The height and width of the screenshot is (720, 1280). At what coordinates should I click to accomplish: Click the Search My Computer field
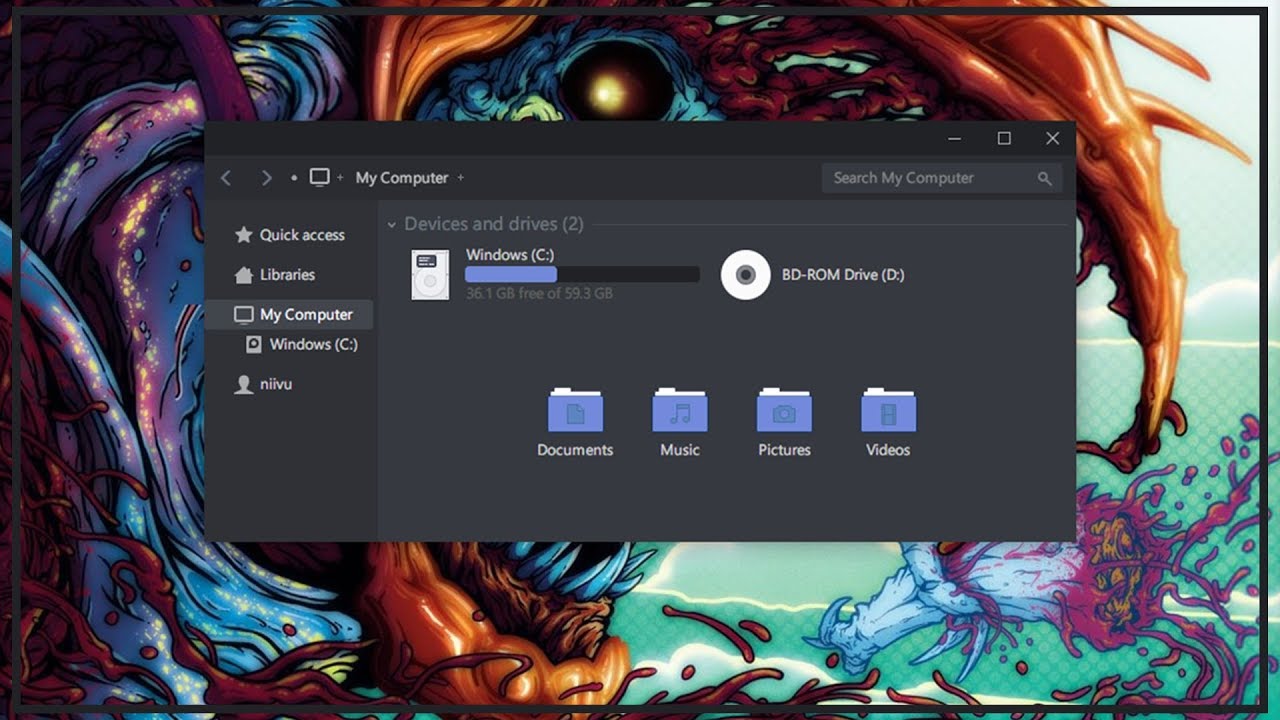pyautogui.click(x=942, y=178)
